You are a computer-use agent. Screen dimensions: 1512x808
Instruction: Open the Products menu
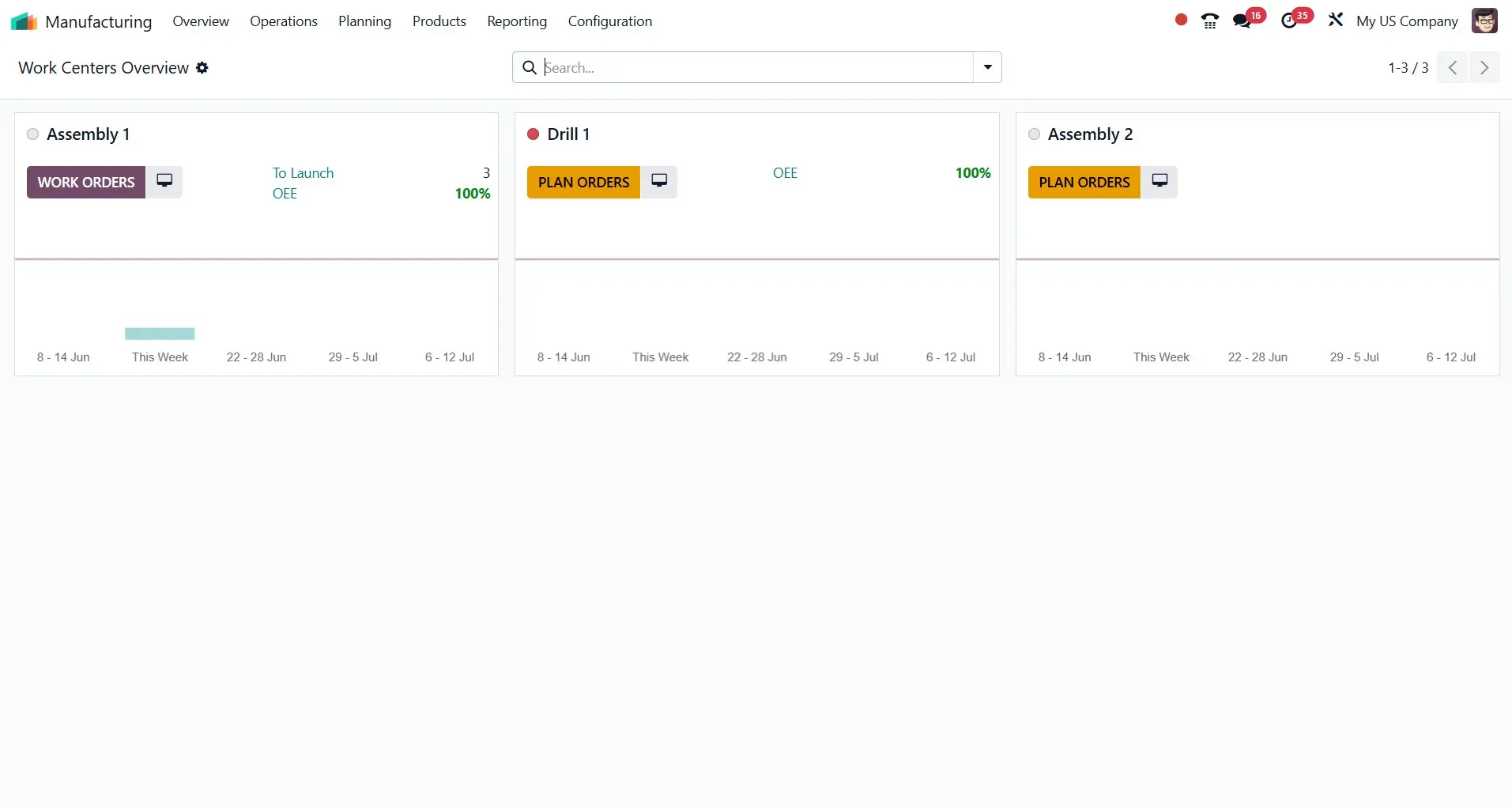click(x=439, y=21)
